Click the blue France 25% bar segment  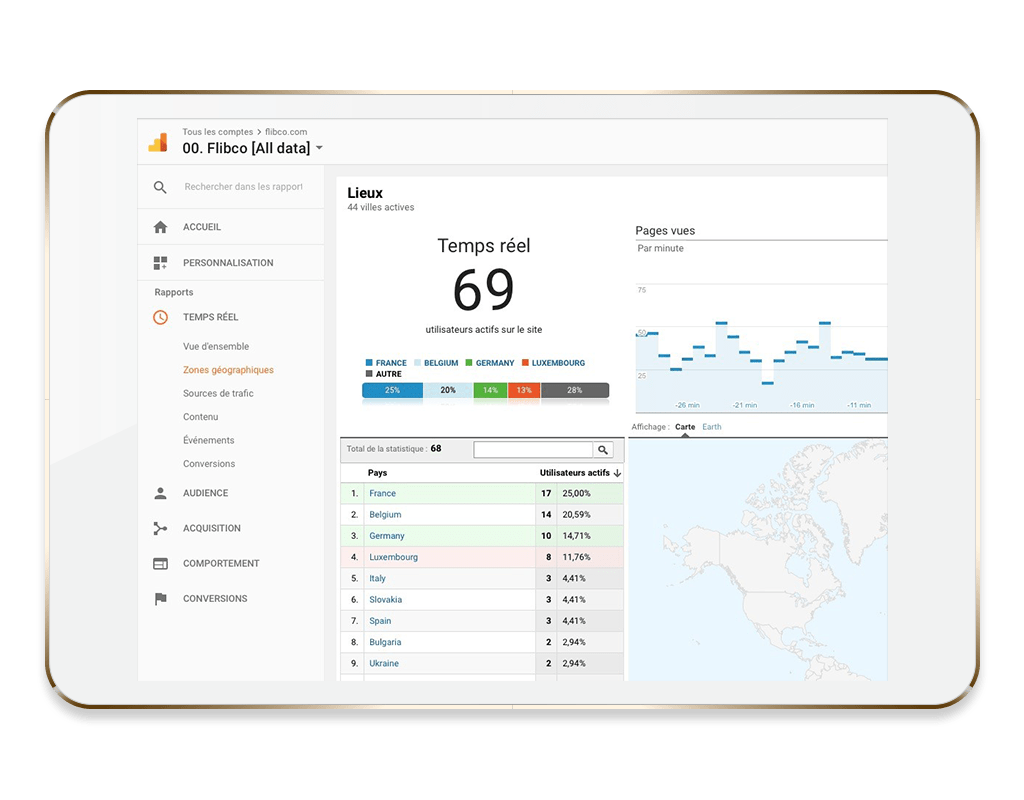tap(392, 391)
